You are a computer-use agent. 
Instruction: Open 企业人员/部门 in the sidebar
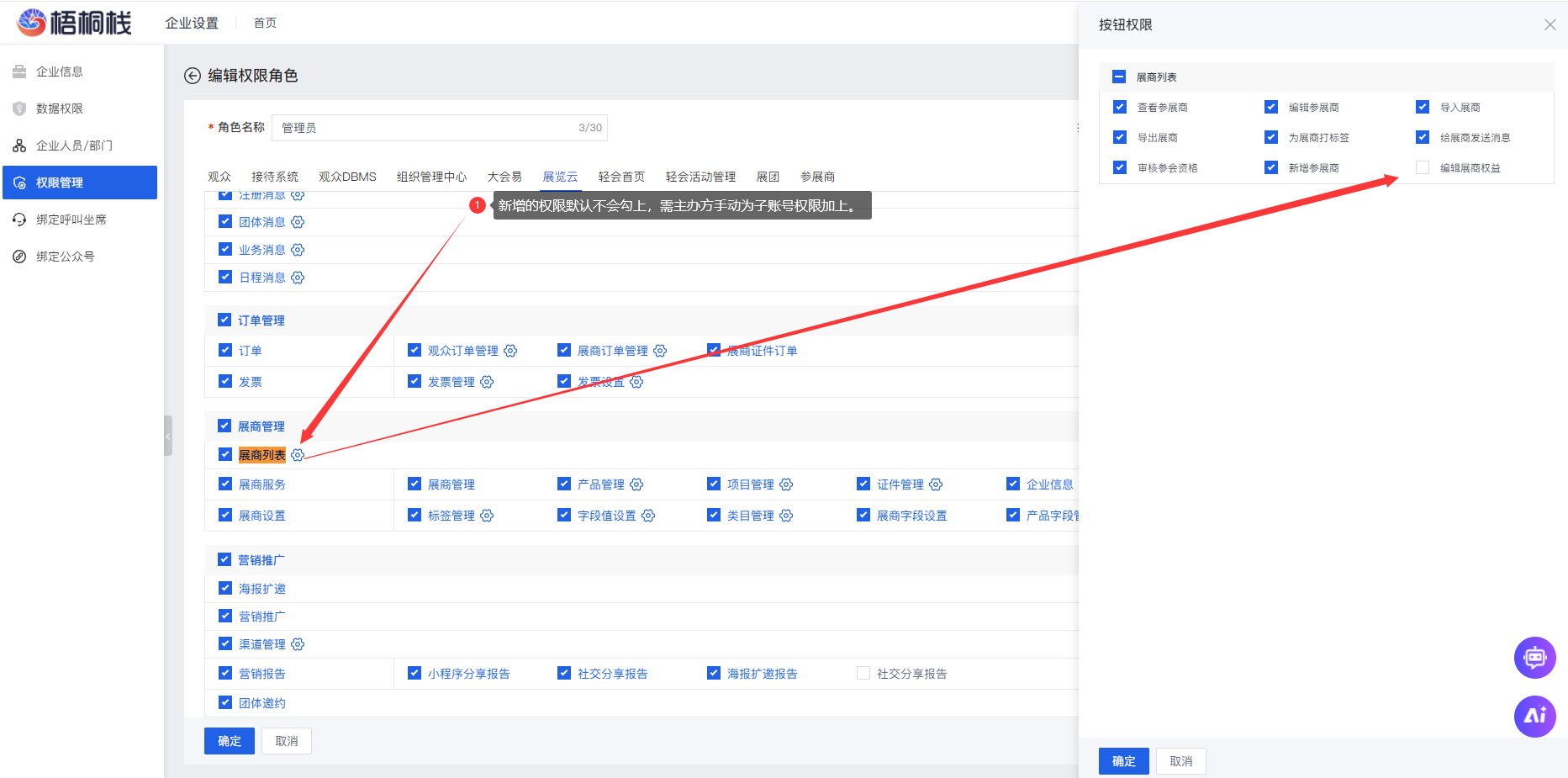tap(74, 146)
